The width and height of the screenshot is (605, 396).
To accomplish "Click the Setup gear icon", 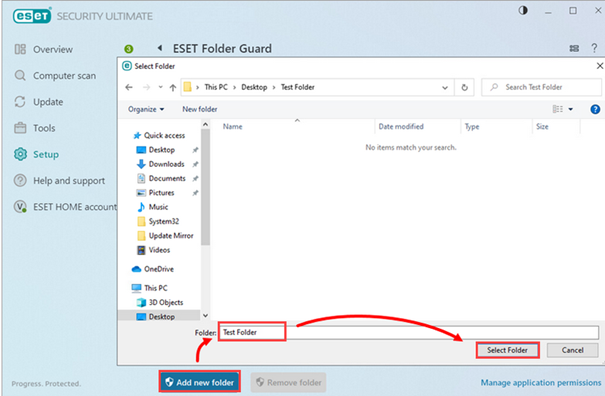I will [x=20, y=154].
